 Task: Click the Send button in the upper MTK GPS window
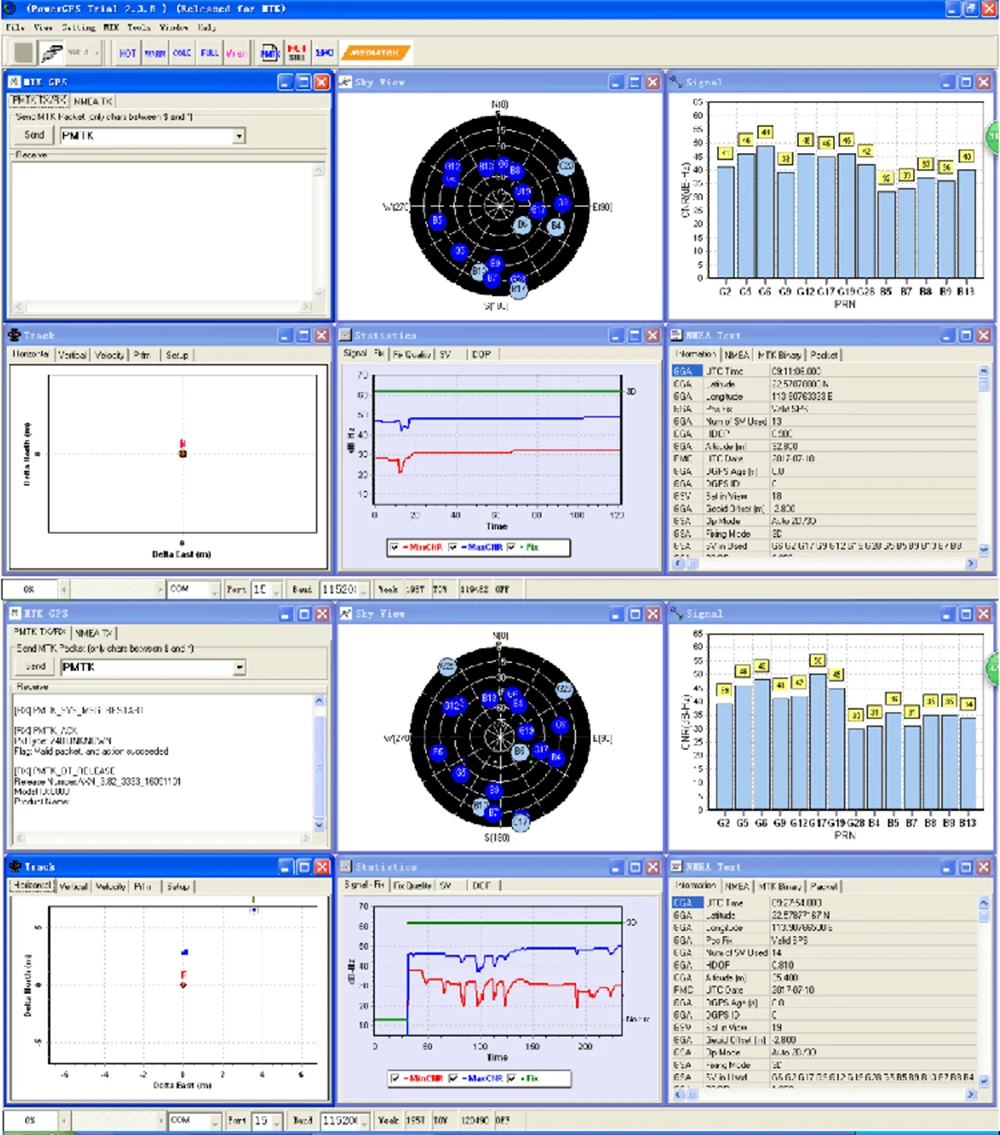(34, 135)
